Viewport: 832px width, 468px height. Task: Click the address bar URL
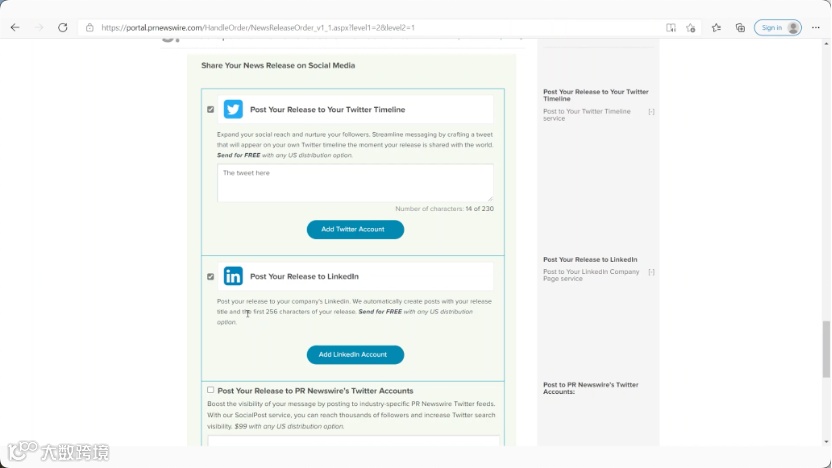click(x=258, y=28)
